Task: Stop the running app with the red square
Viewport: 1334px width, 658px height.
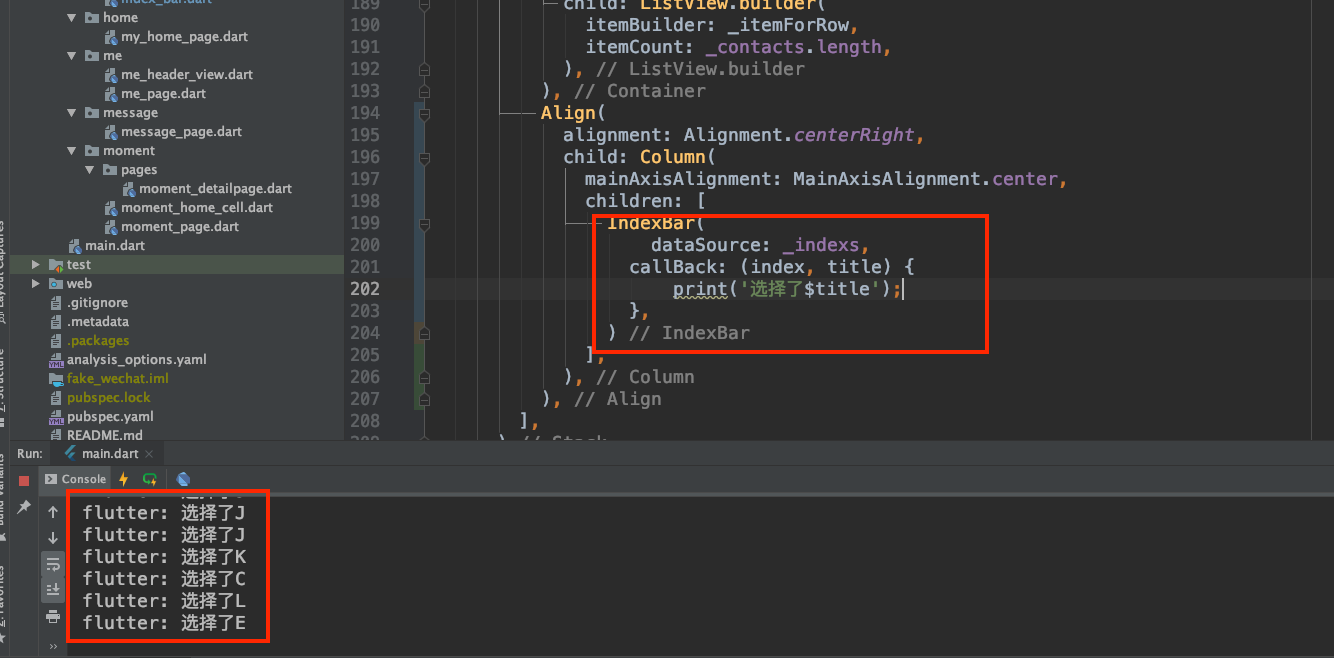Action: point(24,480)
